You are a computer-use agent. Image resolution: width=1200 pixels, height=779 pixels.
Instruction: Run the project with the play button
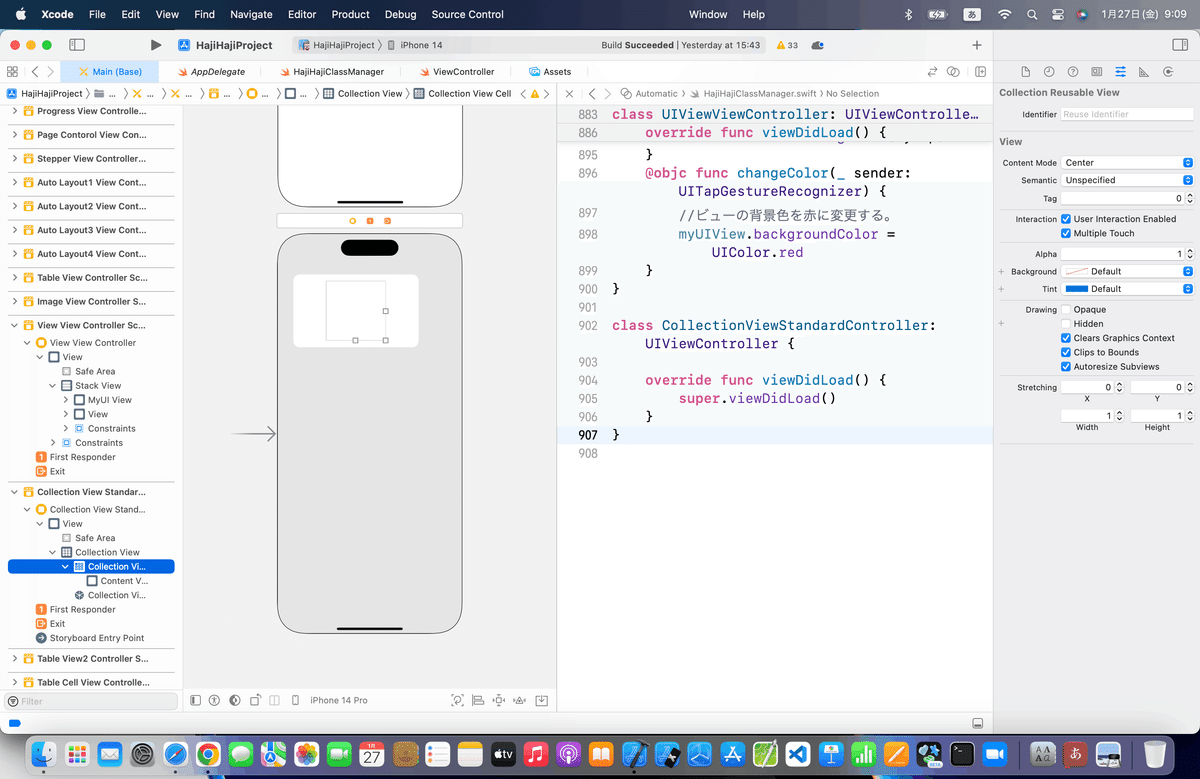pyautogui.click(x=155, y=45)
